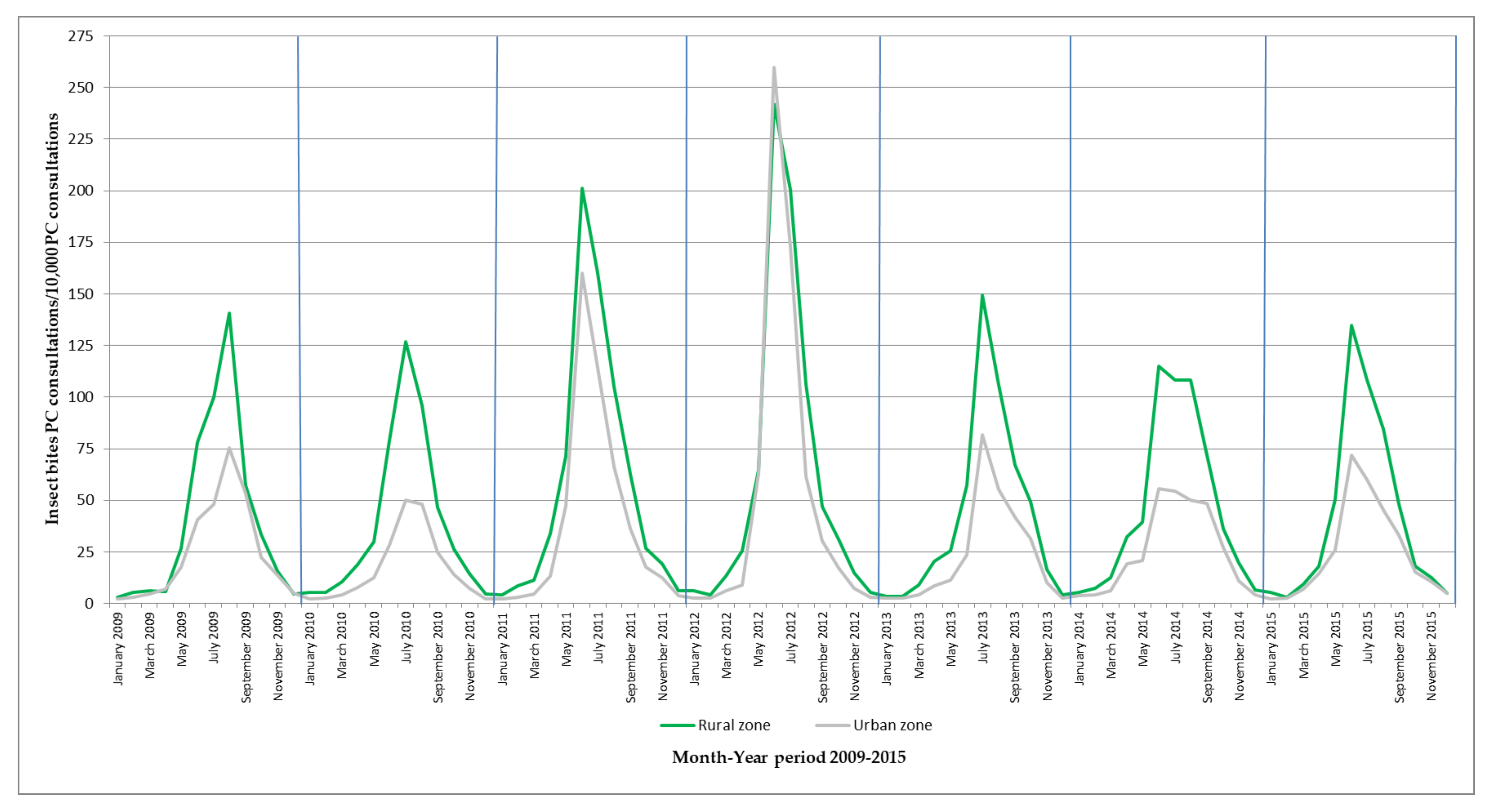Click the 'January 2011' x-axis label
The image size is (1493, 812).
click(x=502, y=649)
